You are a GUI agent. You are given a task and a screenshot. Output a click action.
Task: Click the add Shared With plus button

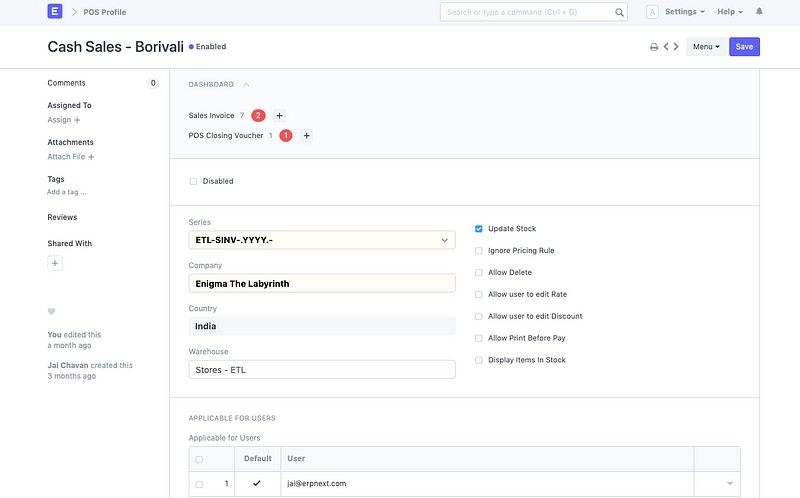pyautogui.click(x=55, y=263)
